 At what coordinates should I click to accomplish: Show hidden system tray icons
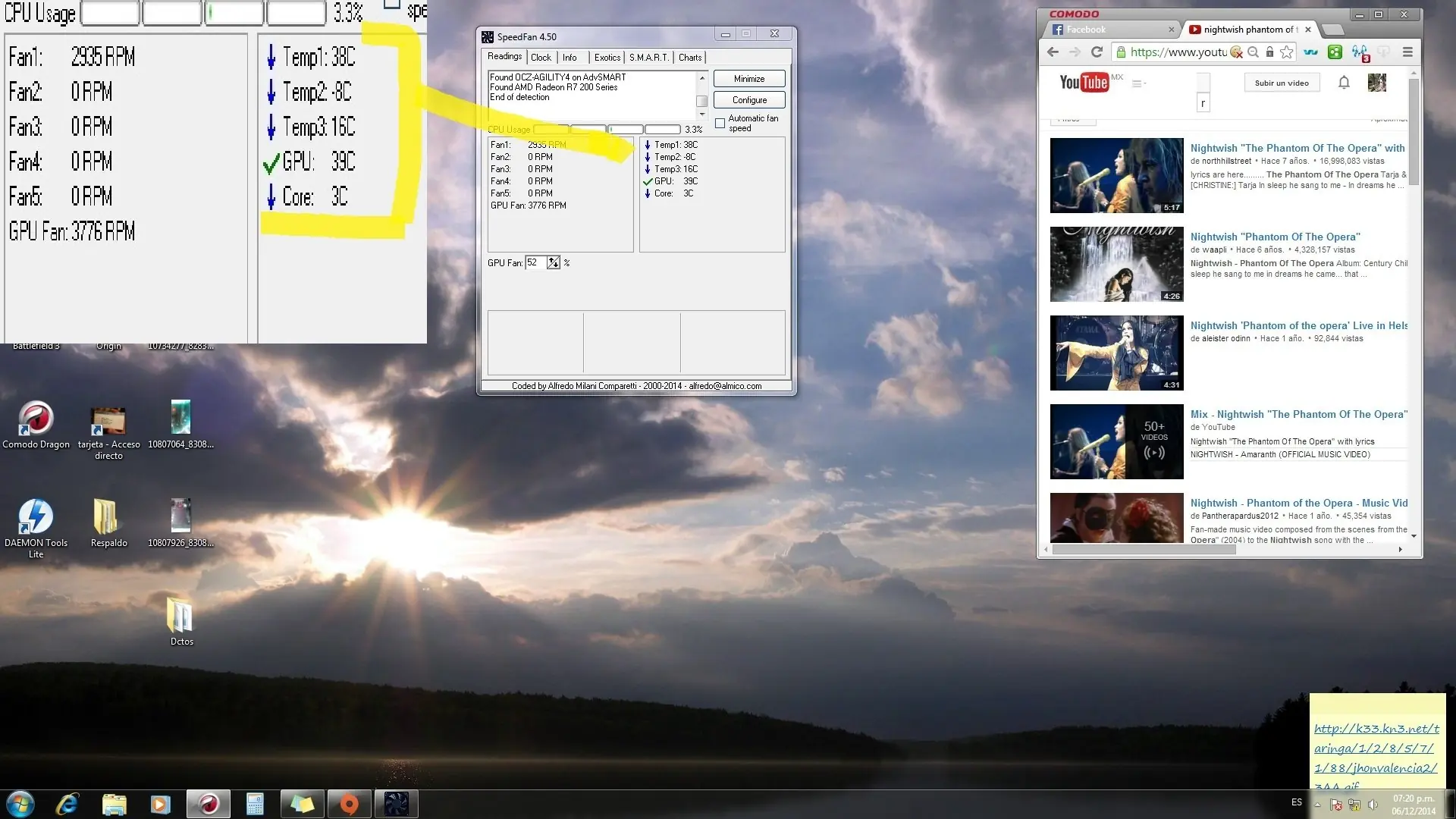1318,805
